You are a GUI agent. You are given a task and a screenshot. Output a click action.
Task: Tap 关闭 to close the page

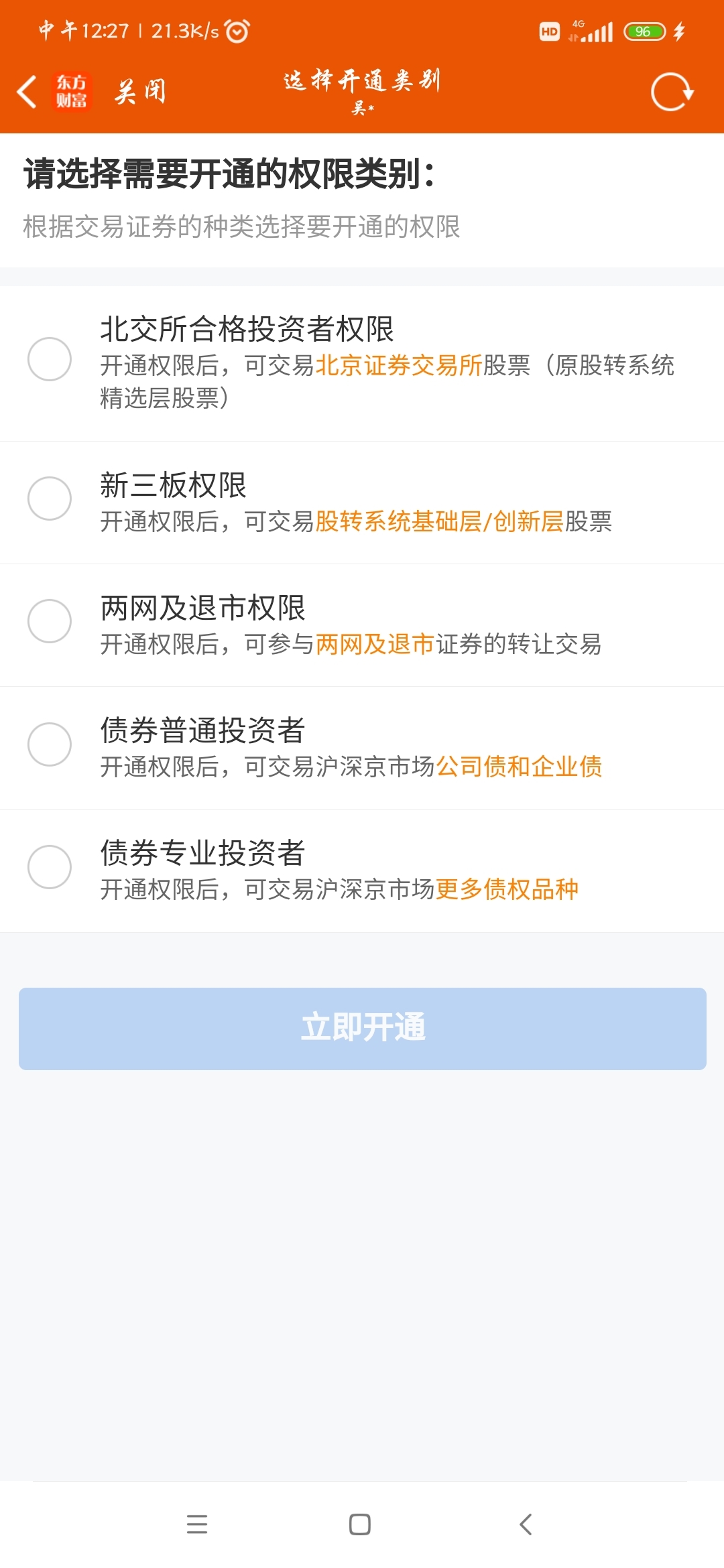click(140, 92)
